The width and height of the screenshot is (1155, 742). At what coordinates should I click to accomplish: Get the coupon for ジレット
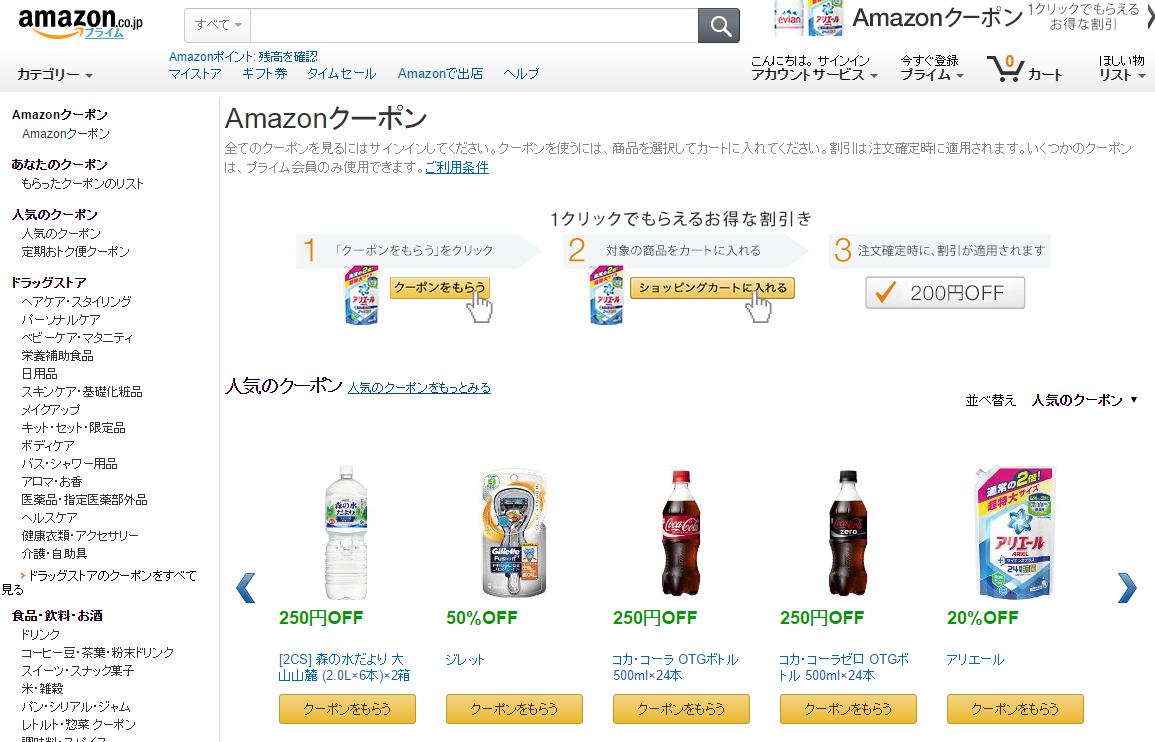tap(514, 709)
